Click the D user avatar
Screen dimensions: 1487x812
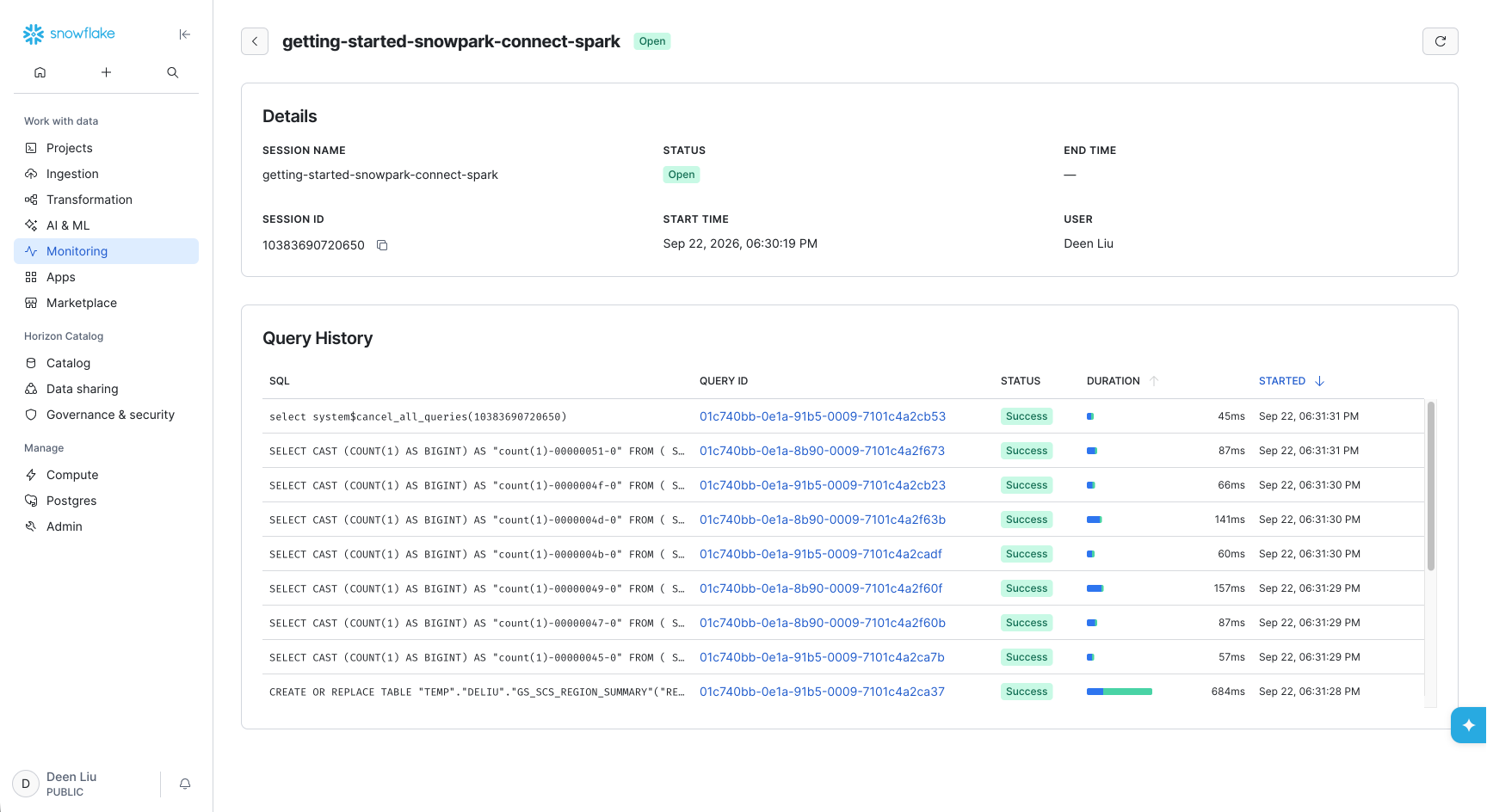[26, 784]
